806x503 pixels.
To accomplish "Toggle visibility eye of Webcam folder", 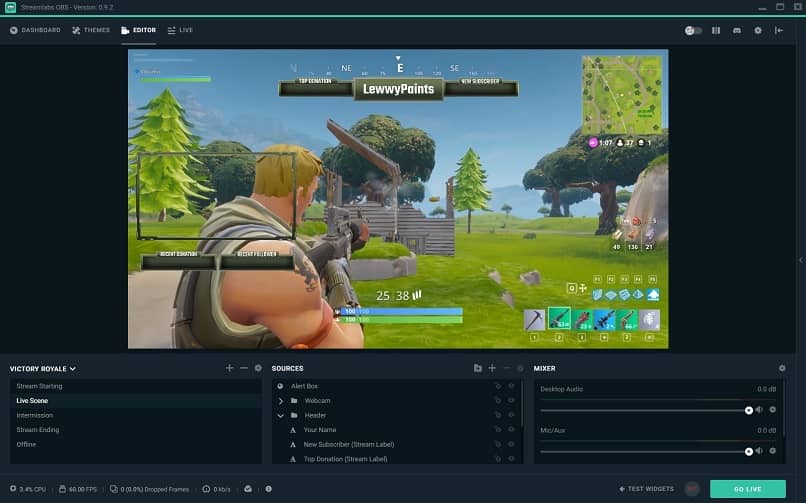I will pos(511,400).
